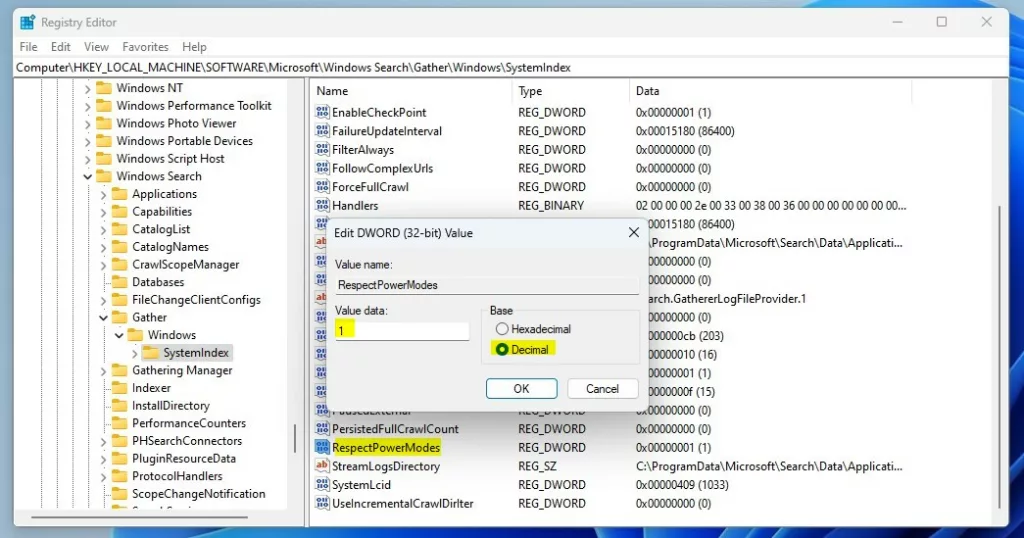Viewport: 1024px width, 538px height.
Task: Click the Windows NT folder icon
Action: coord(104,87)
